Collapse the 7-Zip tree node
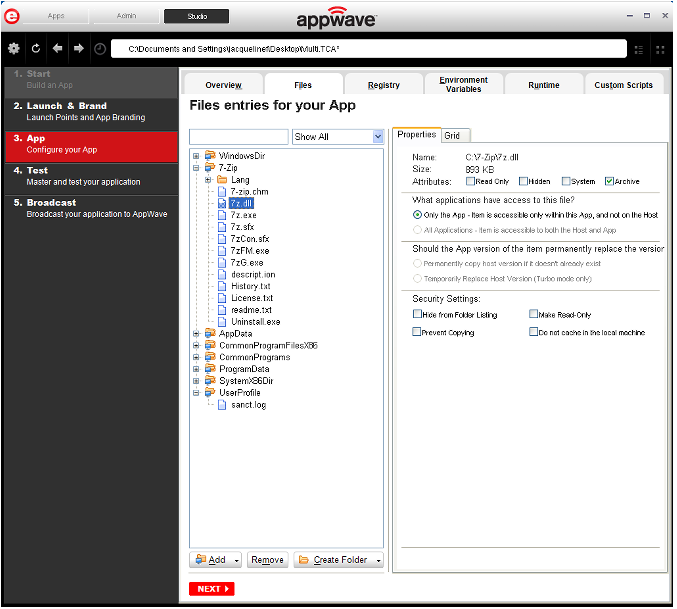This screenshot has height=609, width=677. pos(196,167)
